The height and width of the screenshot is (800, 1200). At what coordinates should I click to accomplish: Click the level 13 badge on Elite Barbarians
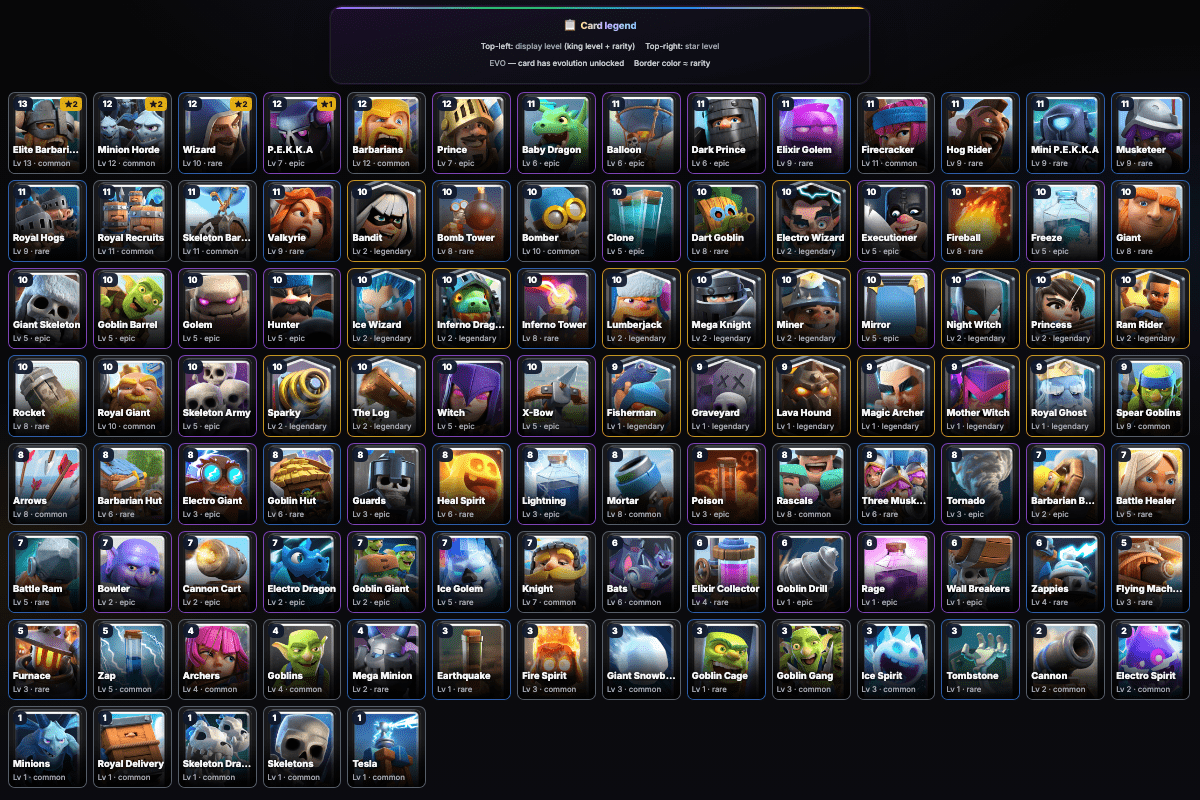23,104
